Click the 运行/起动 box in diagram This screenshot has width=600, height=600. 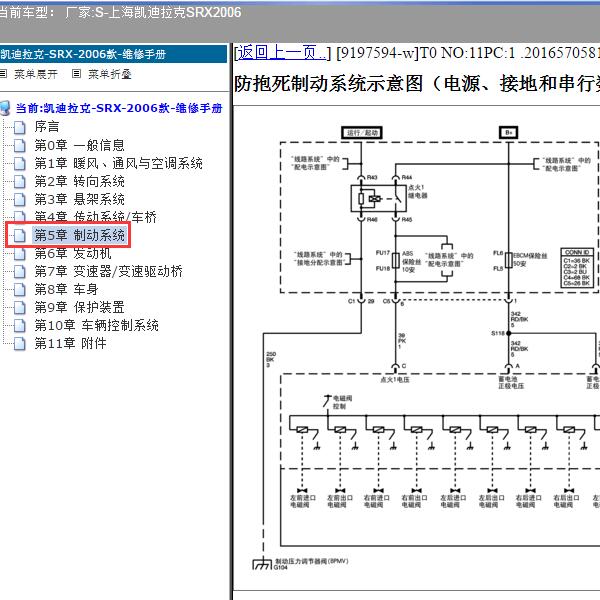(362, 133)
